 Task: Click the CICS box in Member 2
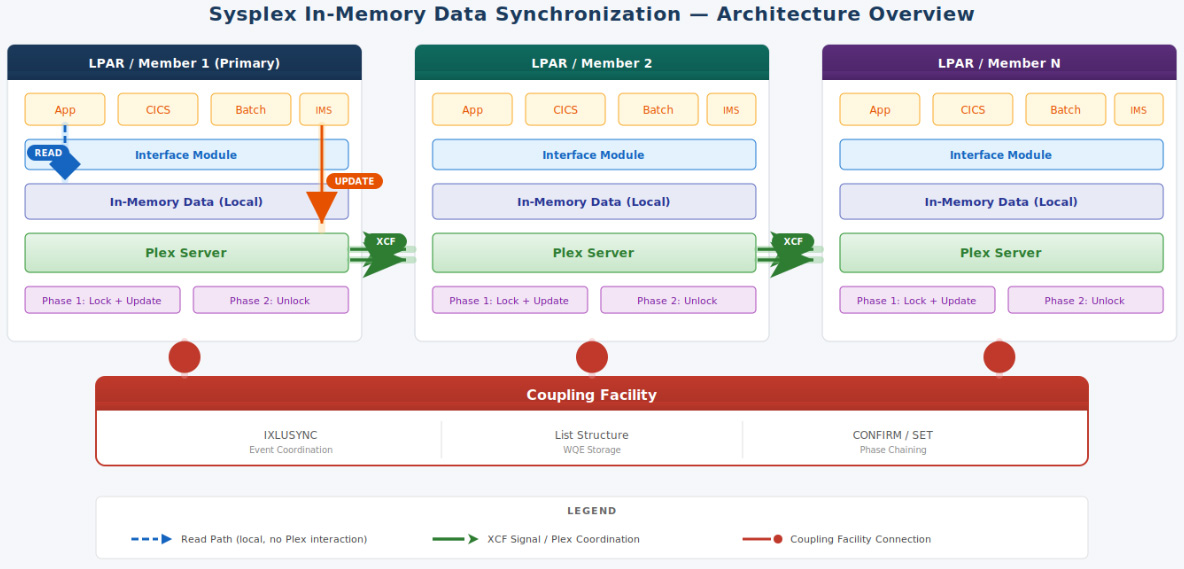[566, 109]
